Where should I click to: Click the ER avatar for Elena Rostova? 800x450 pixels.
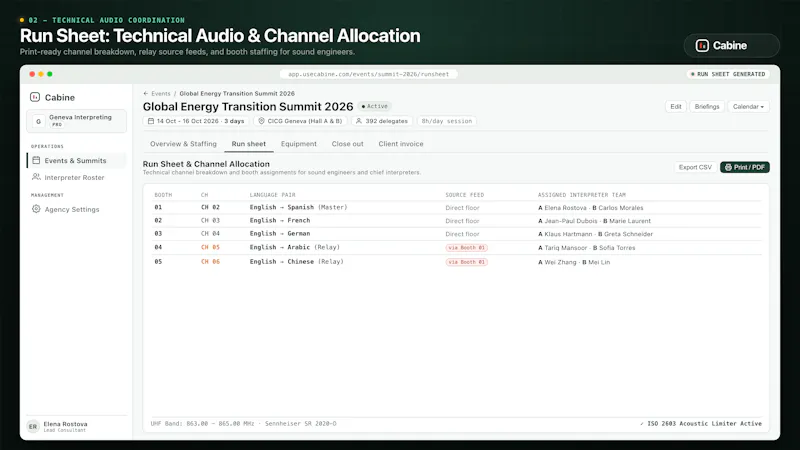pos(33,427)
